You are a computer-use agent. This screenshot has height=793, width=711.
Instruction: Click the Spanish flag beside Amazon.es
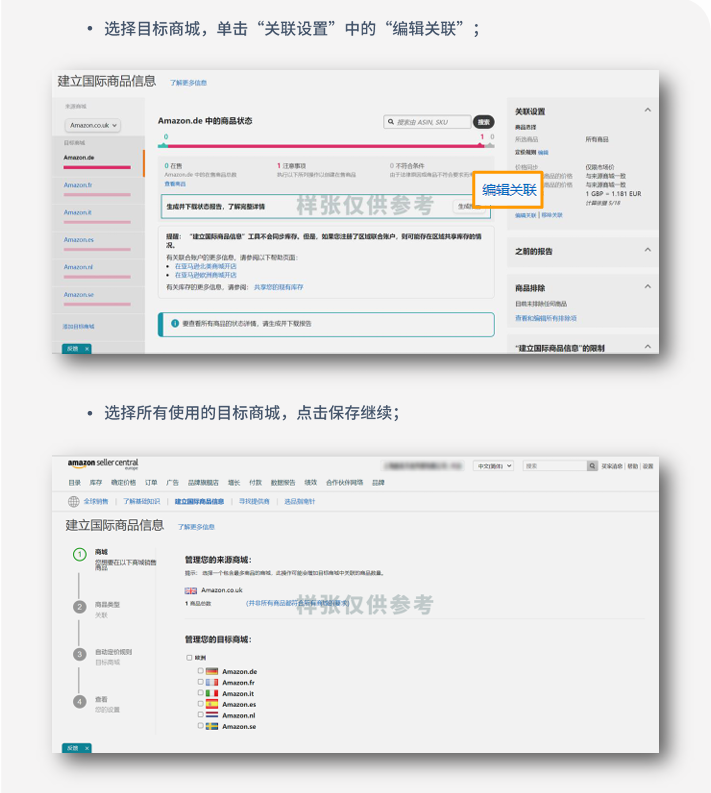click(x=212, y=704)
